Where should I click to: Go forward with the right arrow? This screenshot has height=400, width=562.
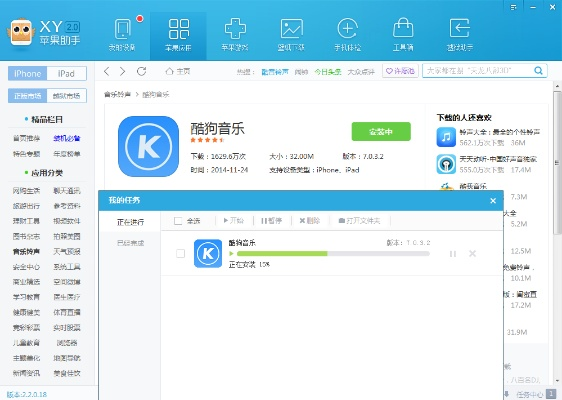tap(123, 71)
